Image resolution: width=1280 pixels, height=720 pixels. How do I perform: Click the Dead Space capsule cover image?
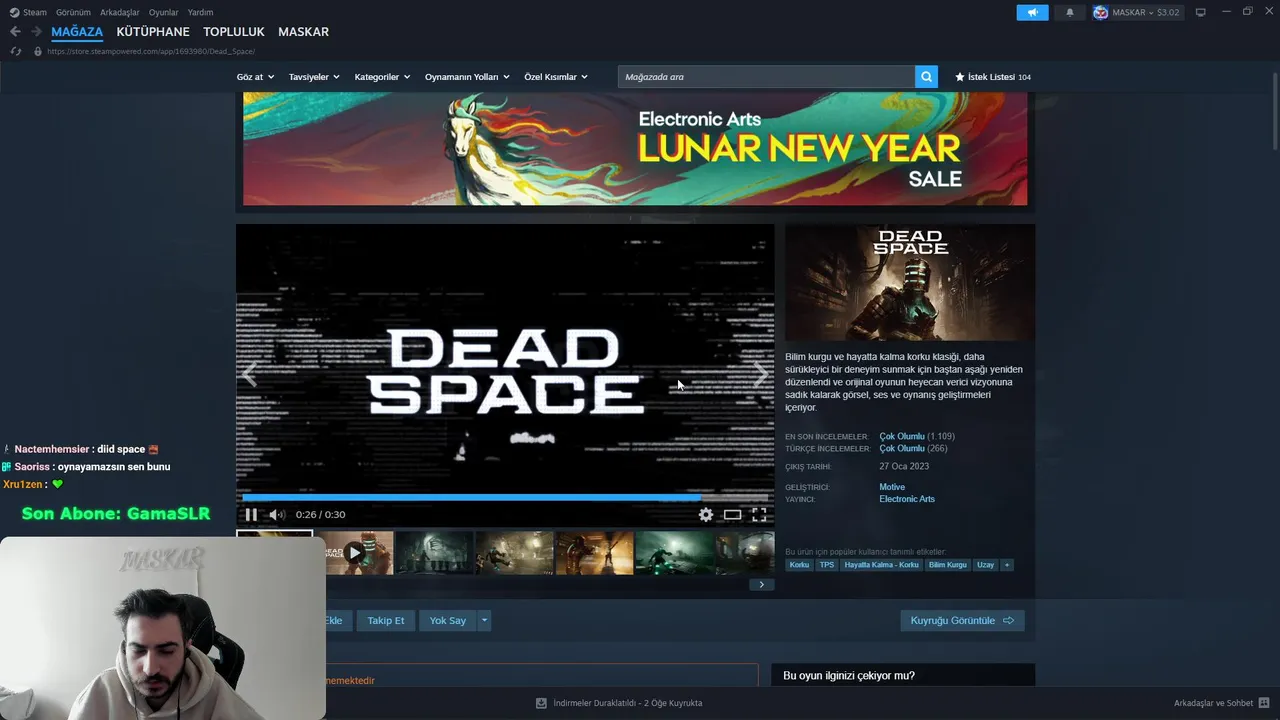click(910, 282)
